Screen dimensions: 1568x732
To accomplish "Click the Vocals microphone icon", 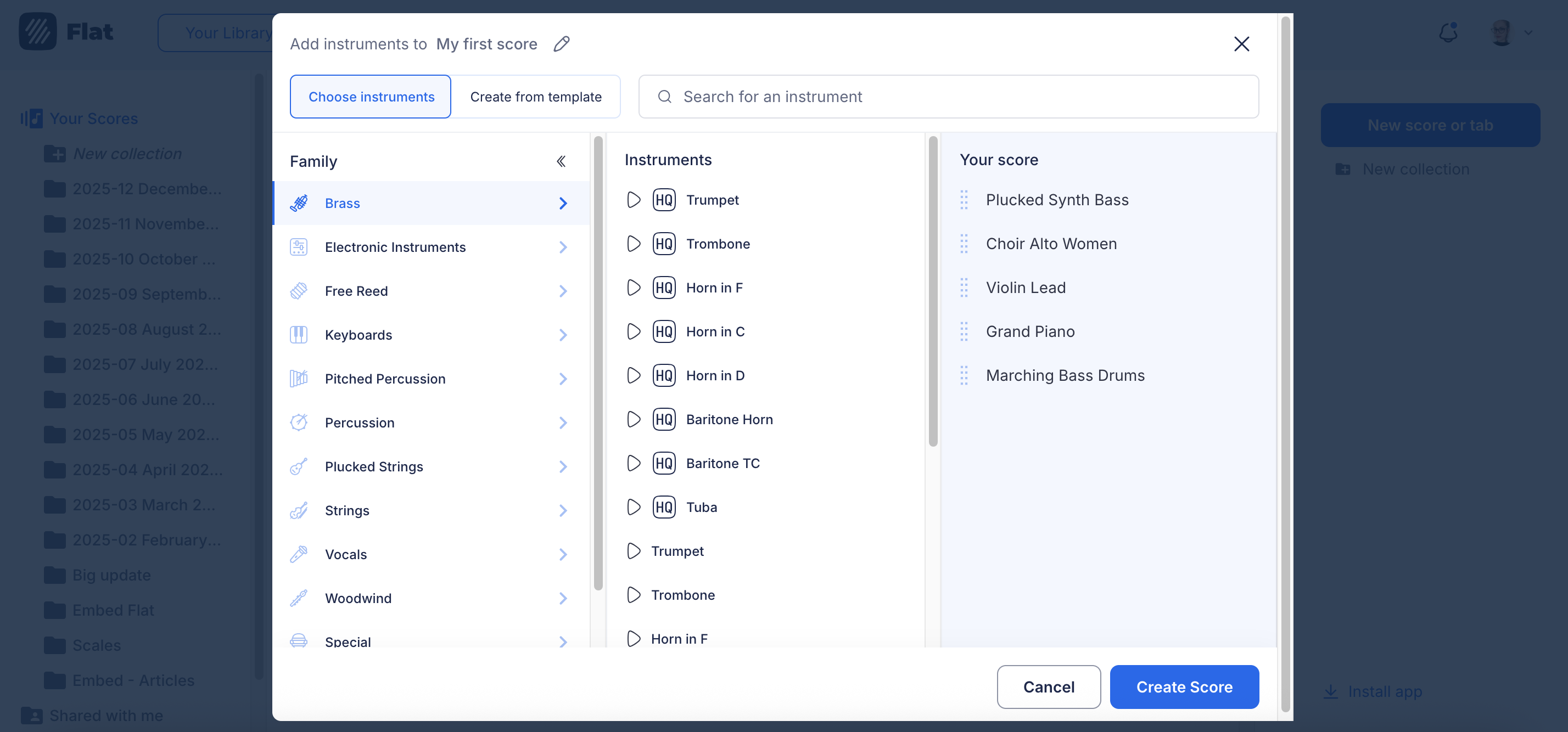I will coord(298,554).
